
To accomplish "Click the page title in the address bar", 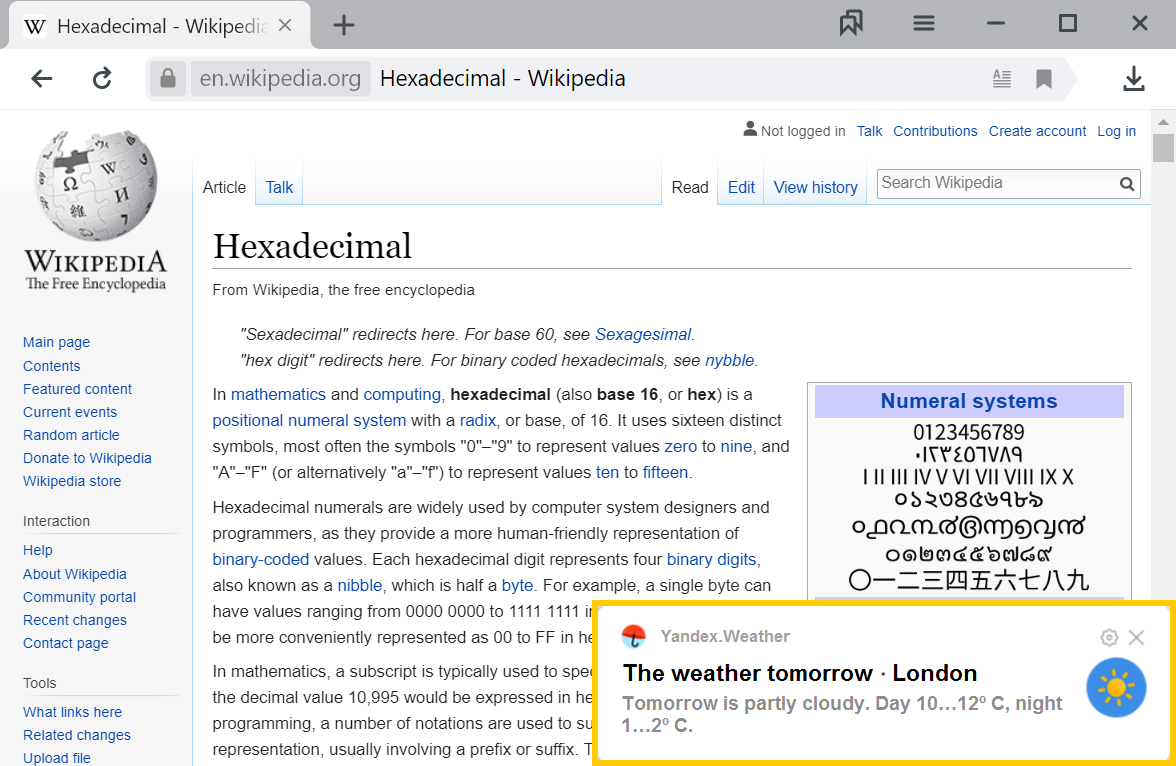I will 502,78.
